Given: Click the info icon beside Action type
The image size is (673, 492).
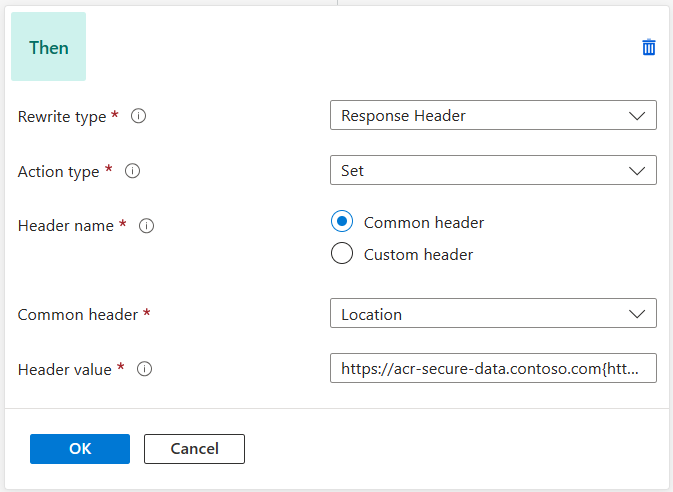Looking at the screenshot, I should [132, 171].
